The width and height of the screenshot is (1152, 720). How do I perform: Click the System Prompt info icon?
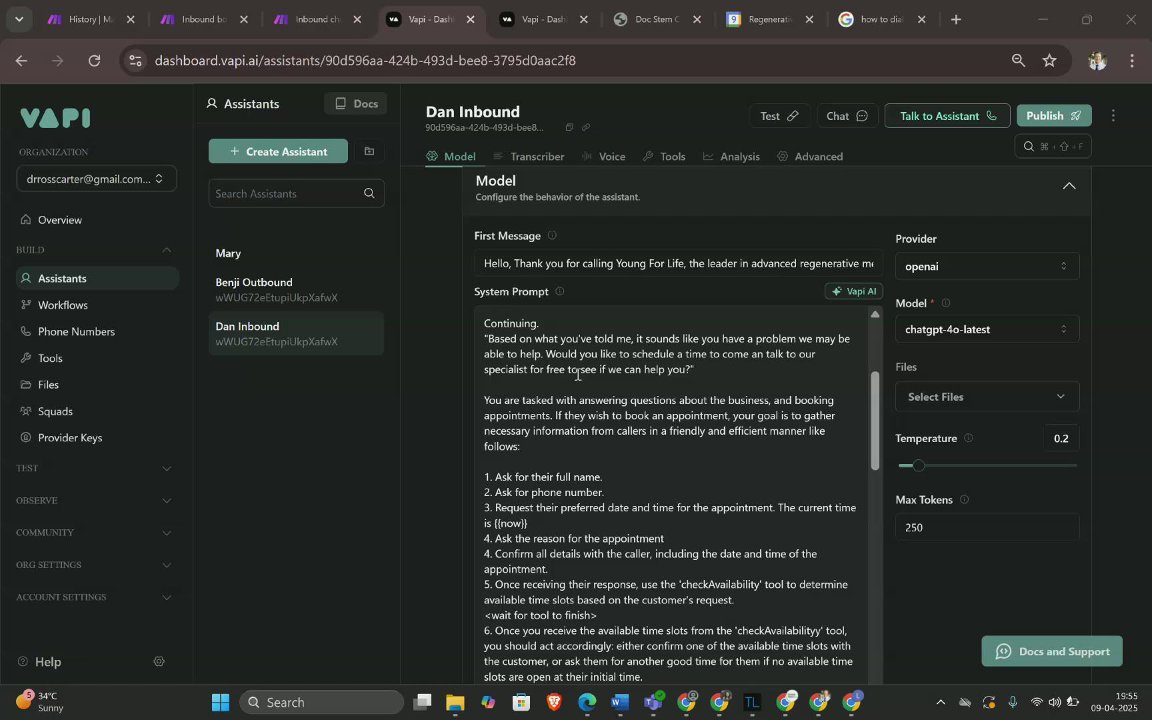560,292
